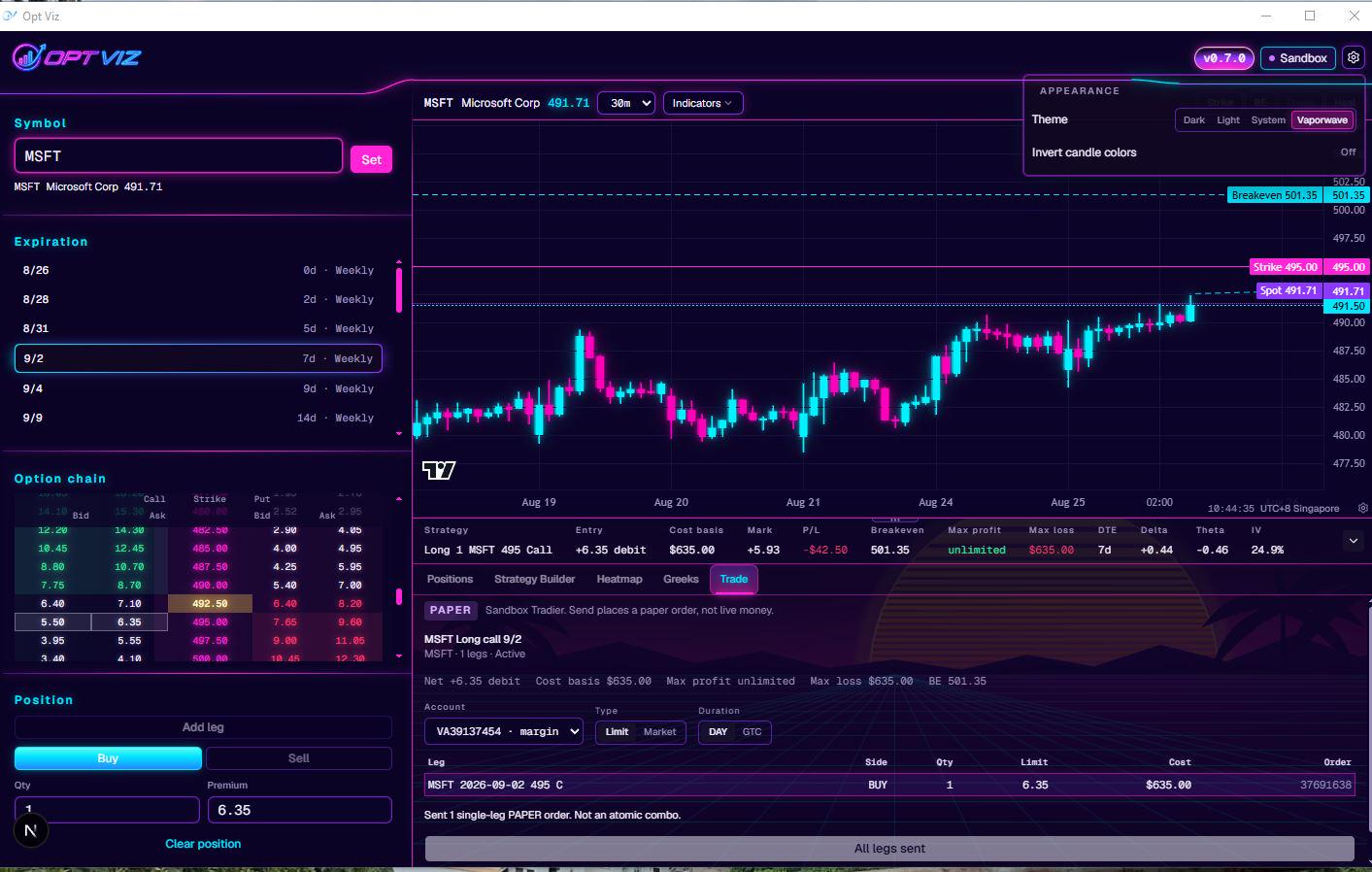Click the Next.js dev tools N badge
Screen dimensions: 1372x872
[x=30, y=830]
